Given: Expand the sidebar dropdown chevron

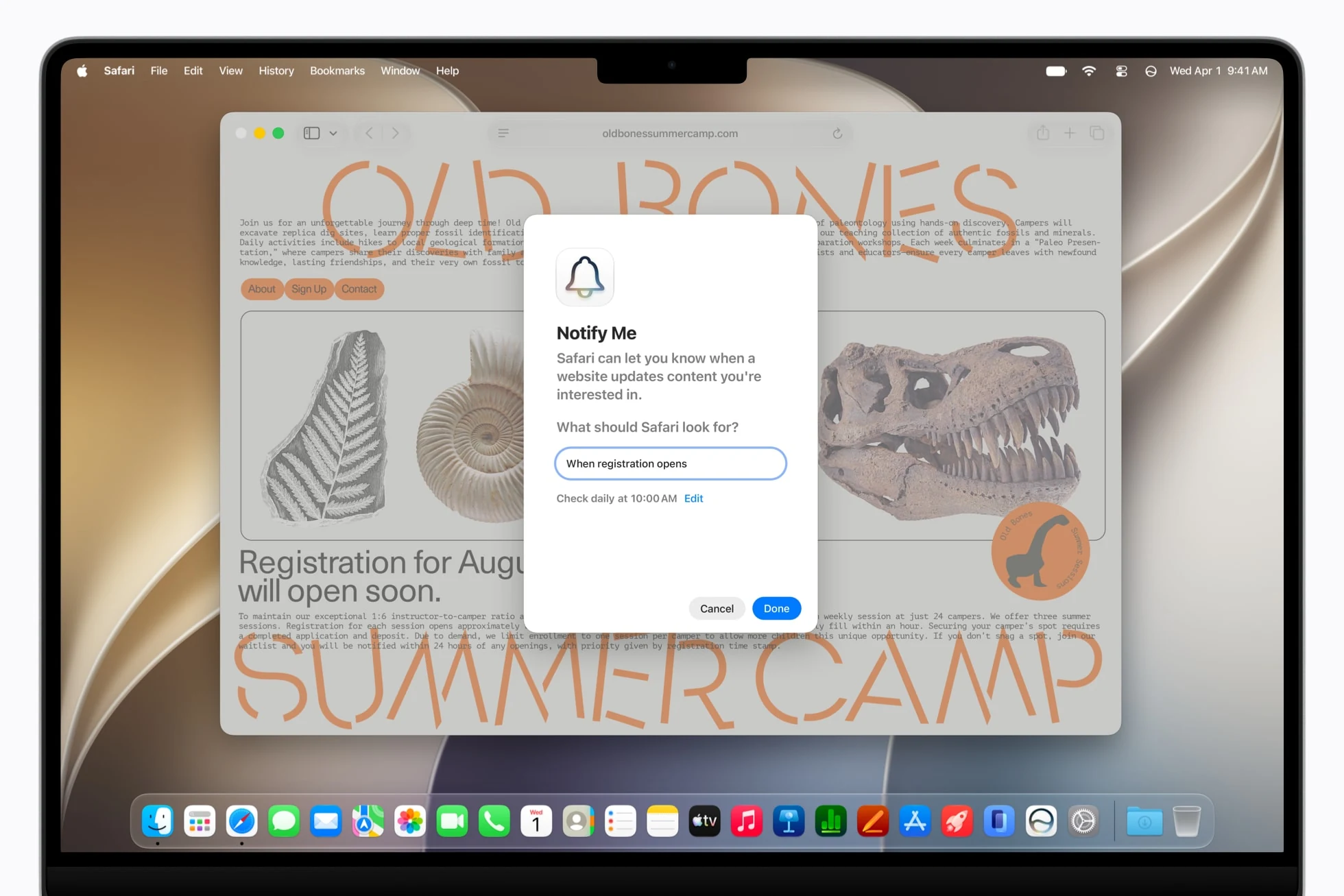Looking at the screenshot, I should tap(333, 133).
